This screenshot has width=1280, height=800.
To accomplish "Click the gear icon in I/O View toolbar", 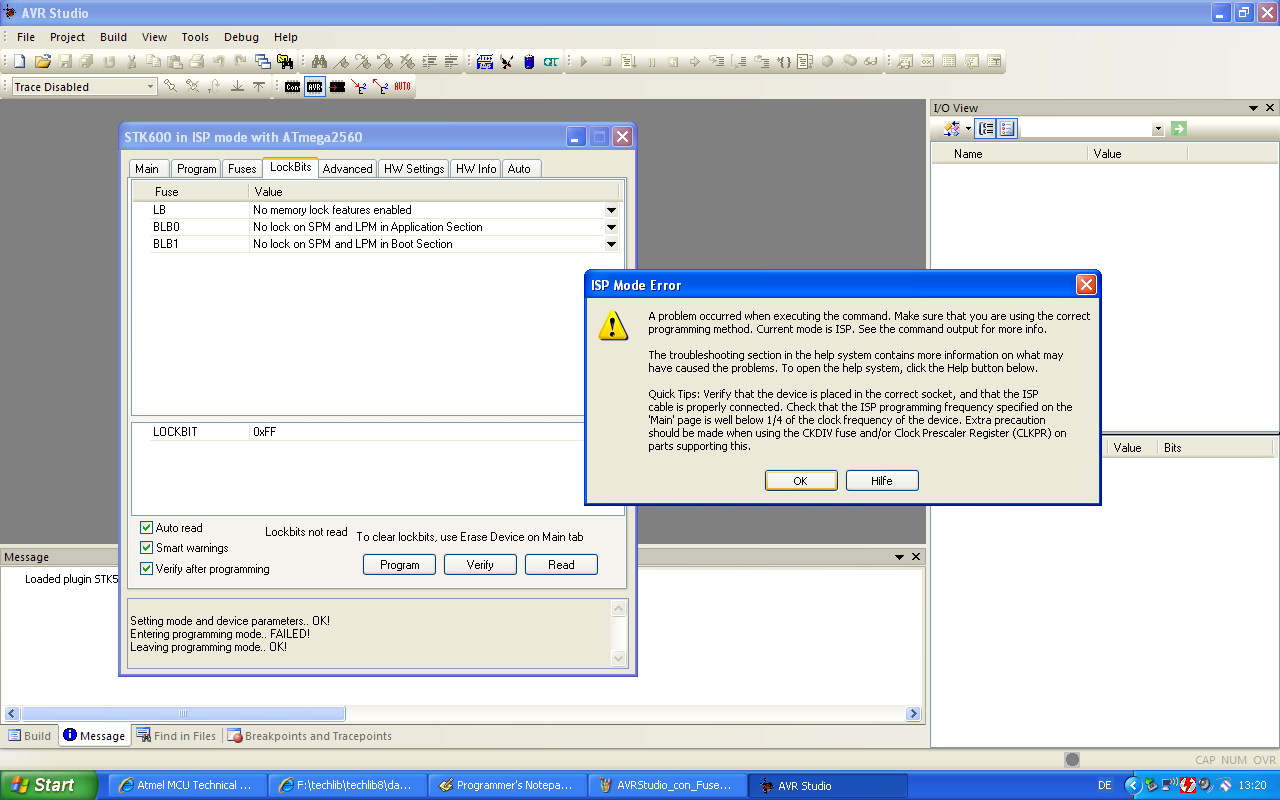I will (x=951, y=129).
